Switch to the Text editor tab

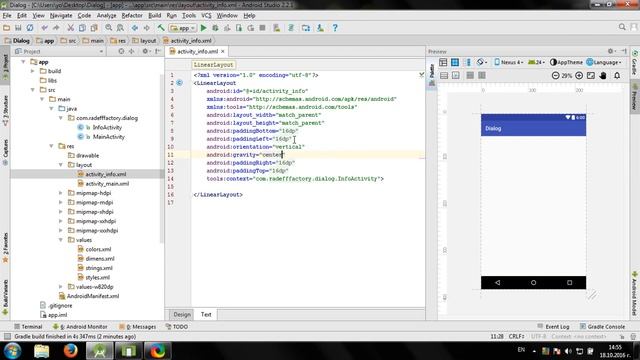point(206,314)
